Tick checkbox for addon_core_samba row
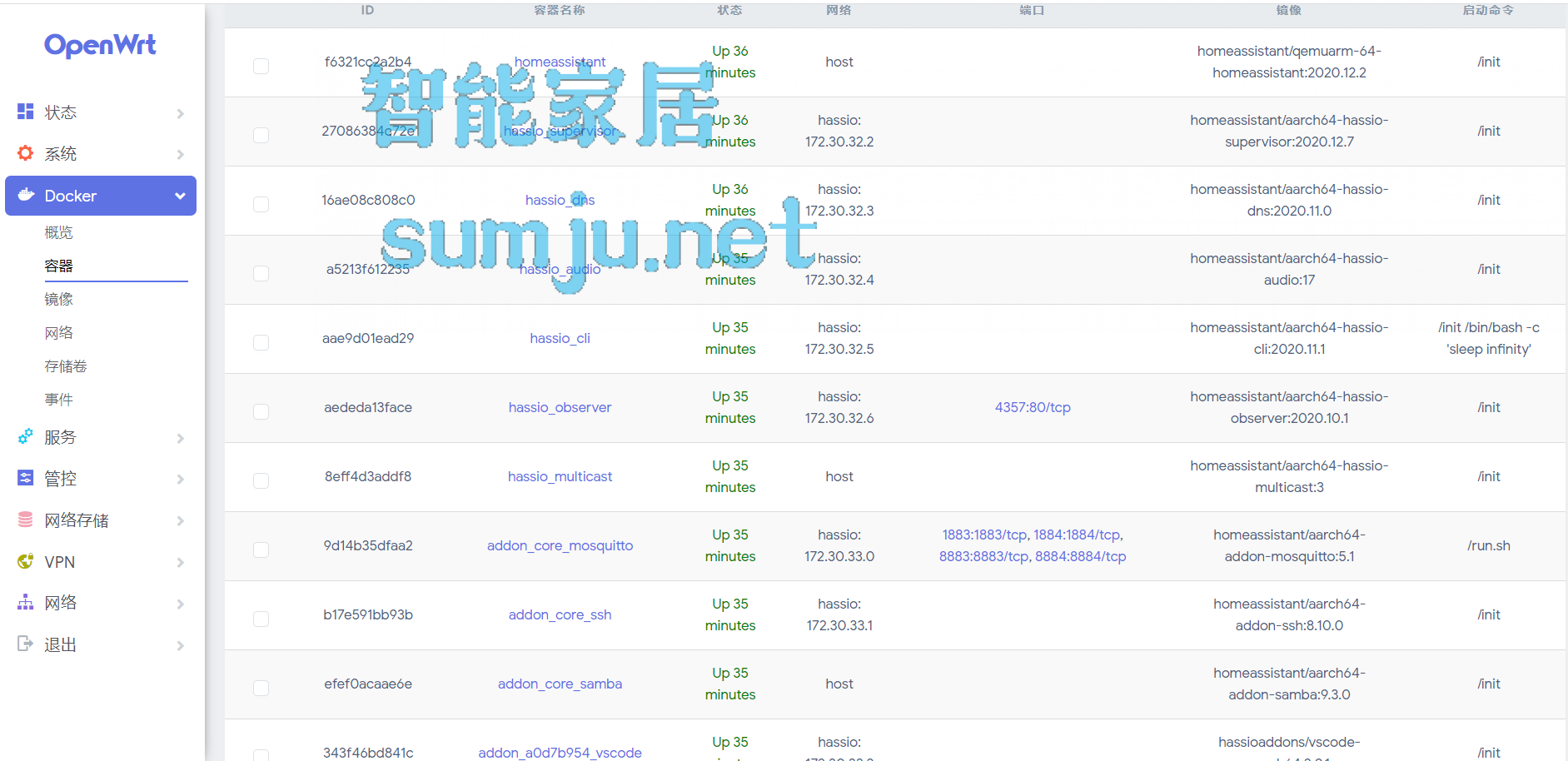This screenshot has height=761, width=1568. [x=261, y=688]
